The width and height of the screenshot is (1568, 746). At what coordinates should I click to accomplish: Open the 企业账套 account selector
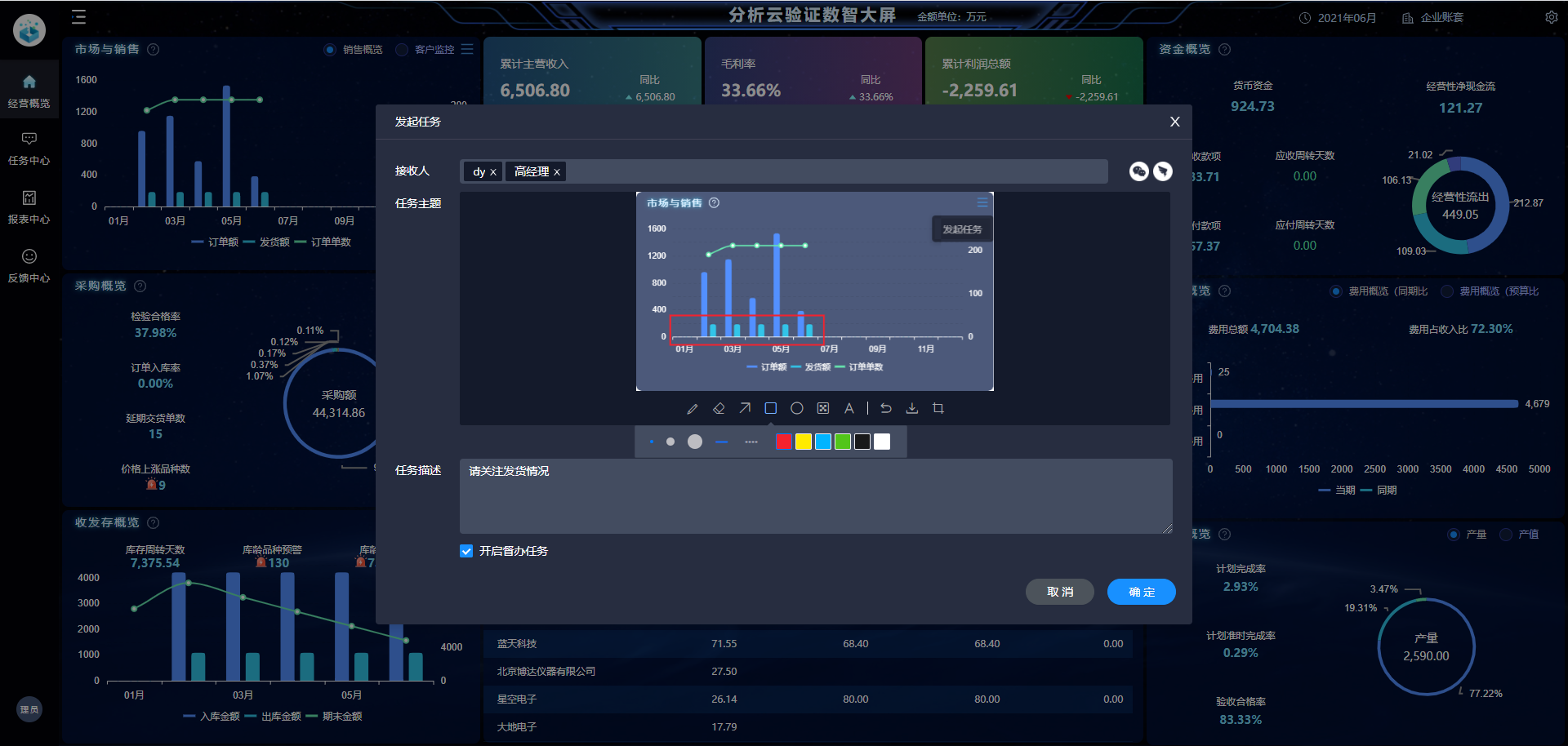coord(1432,18)
